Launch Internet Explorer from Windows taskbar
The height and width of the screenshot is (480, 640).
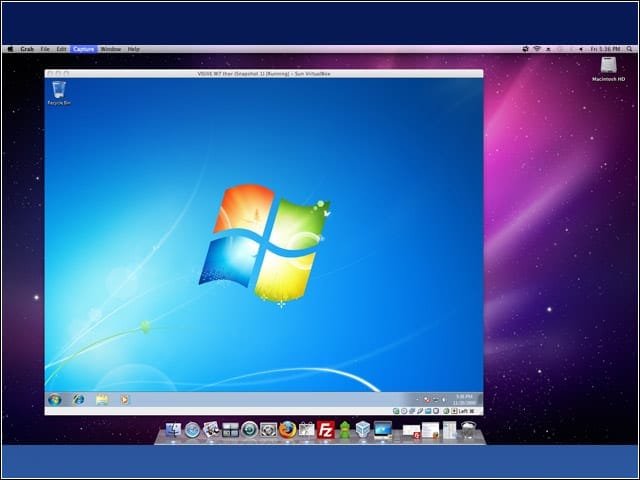click(x=78, y=399)
